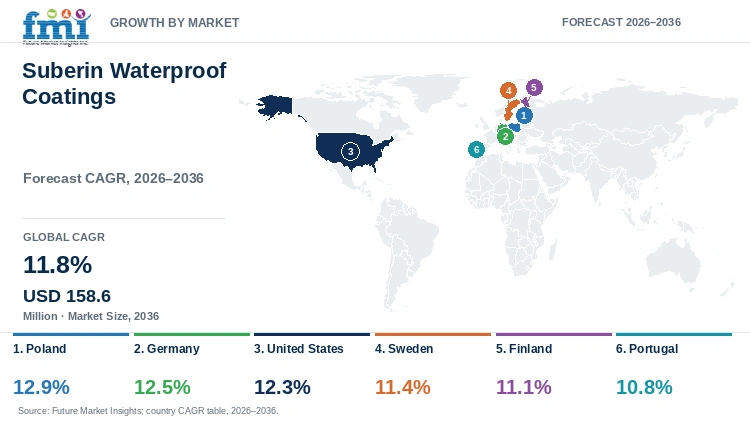Select the '5. Finland' country label
The height and width of the screenshot is (421, 750).
coord(524,349)
